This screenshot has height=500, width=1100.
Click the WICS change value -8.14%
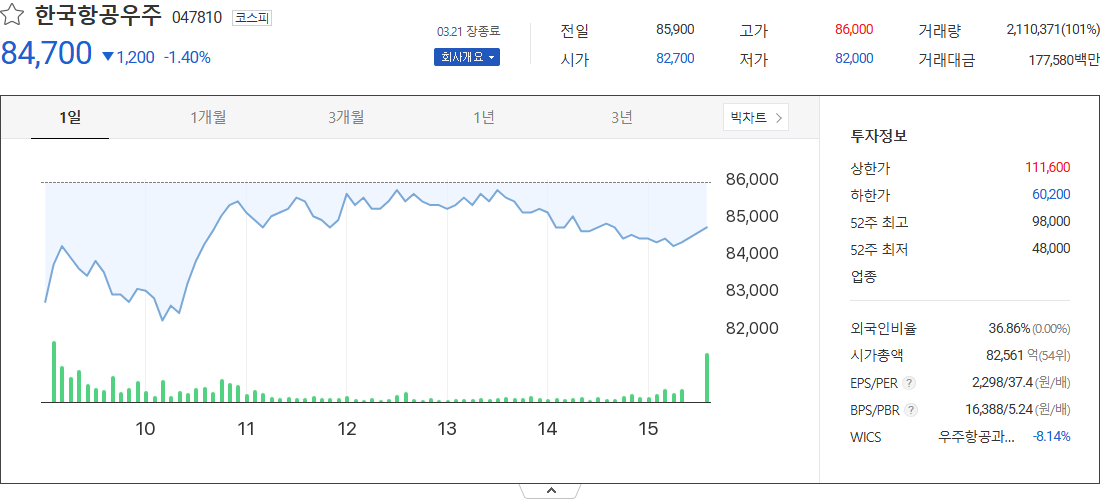pos(1051,437)
